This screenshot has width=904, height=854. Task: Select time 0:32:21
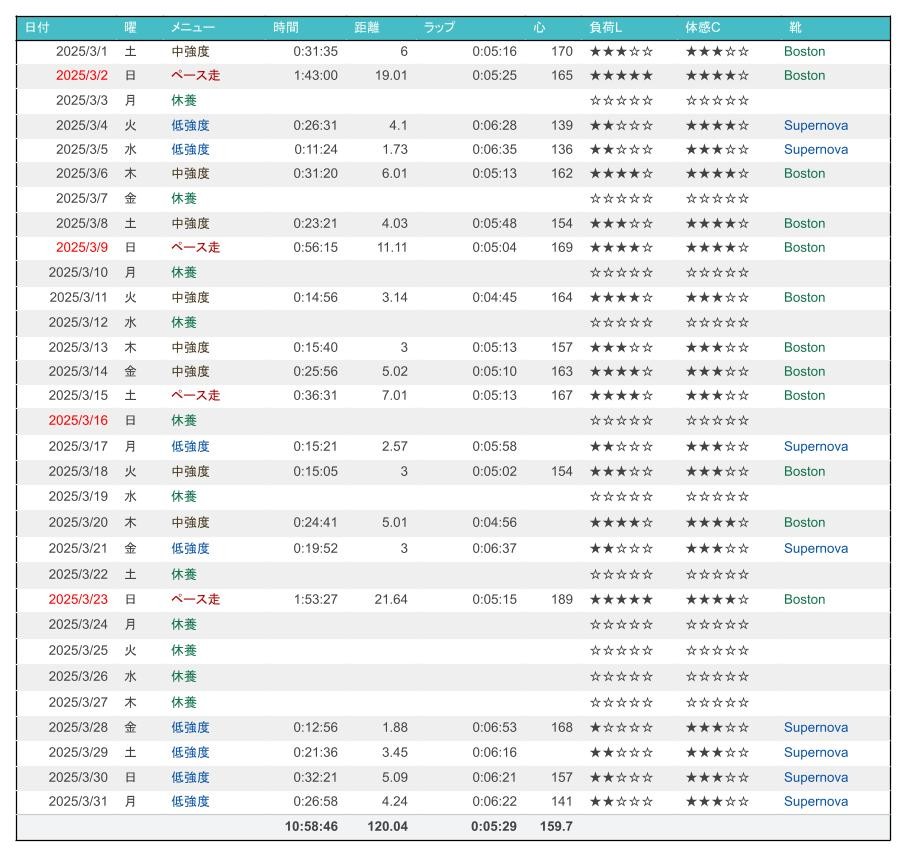tap(315, 777)
